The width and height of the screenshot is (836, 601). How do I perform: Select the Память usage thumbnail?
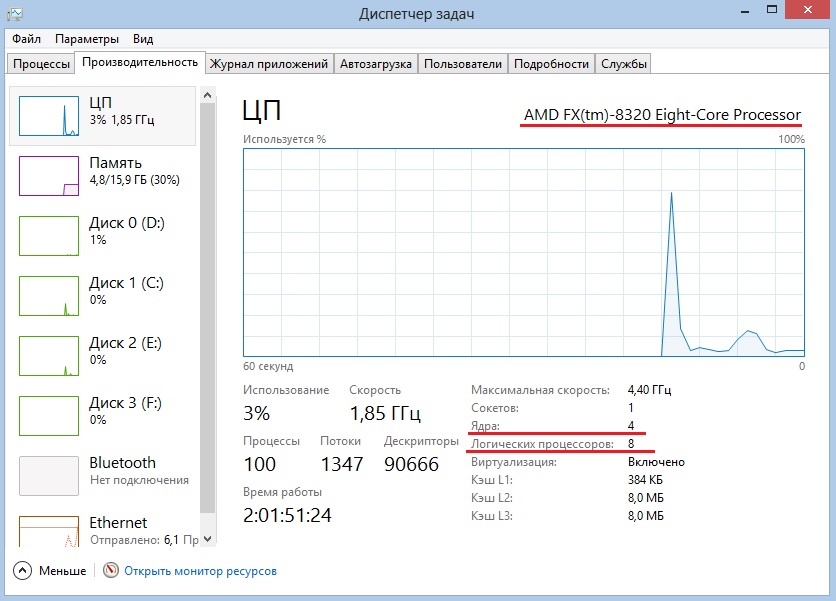pyautogui.click(x=49, y=176)
